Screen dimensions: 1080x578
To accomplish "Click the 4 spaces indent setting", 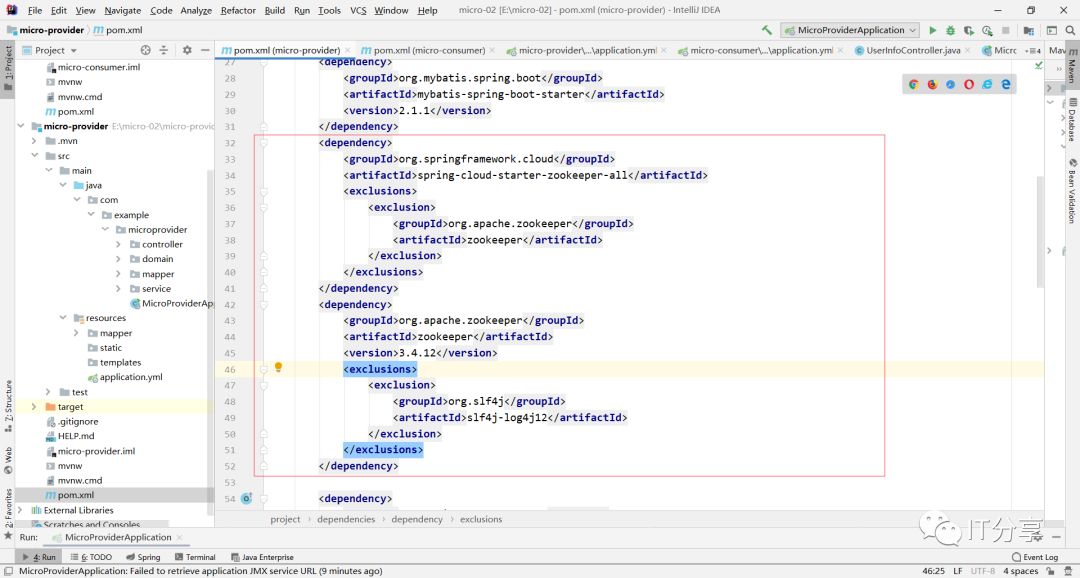I will point(1020,571).
